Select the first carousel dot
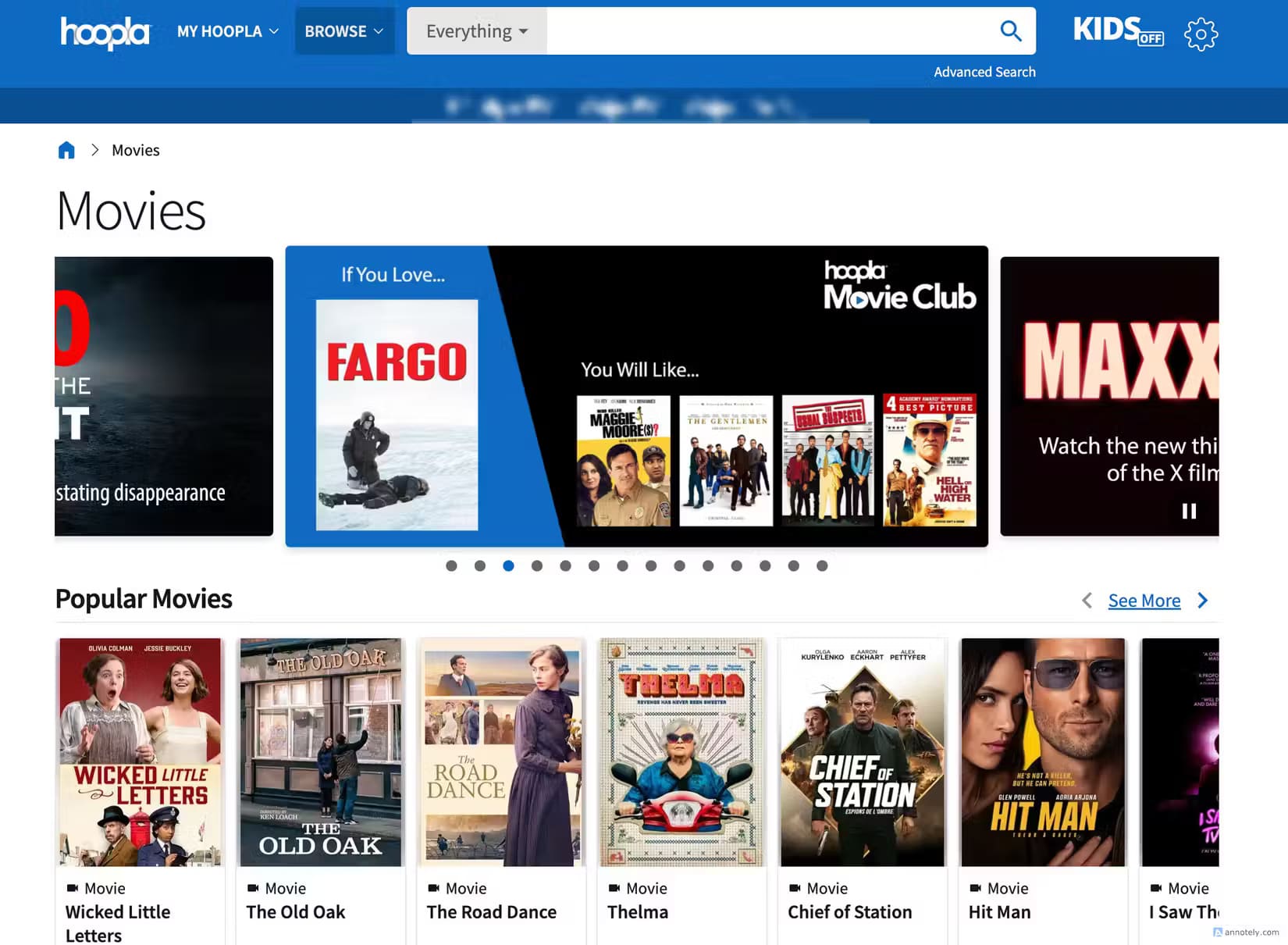 coord(451,565)
